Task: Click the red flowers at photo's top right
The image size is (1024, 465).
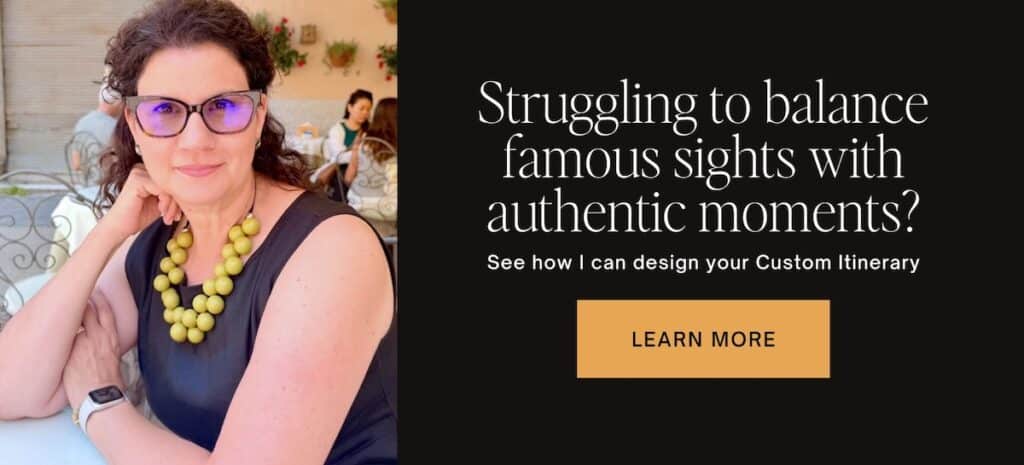Action: pyautogui.click(x=388, y=61)
